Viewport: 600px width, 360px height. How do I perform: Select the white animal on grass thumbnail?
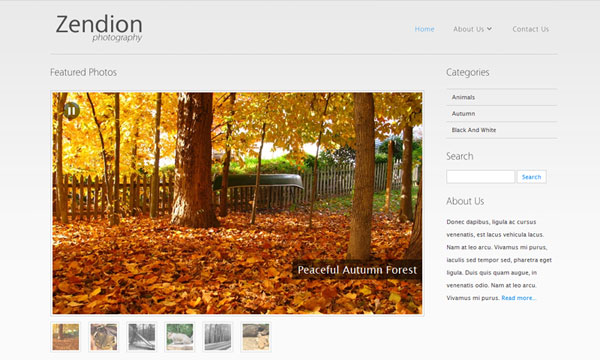180,337
